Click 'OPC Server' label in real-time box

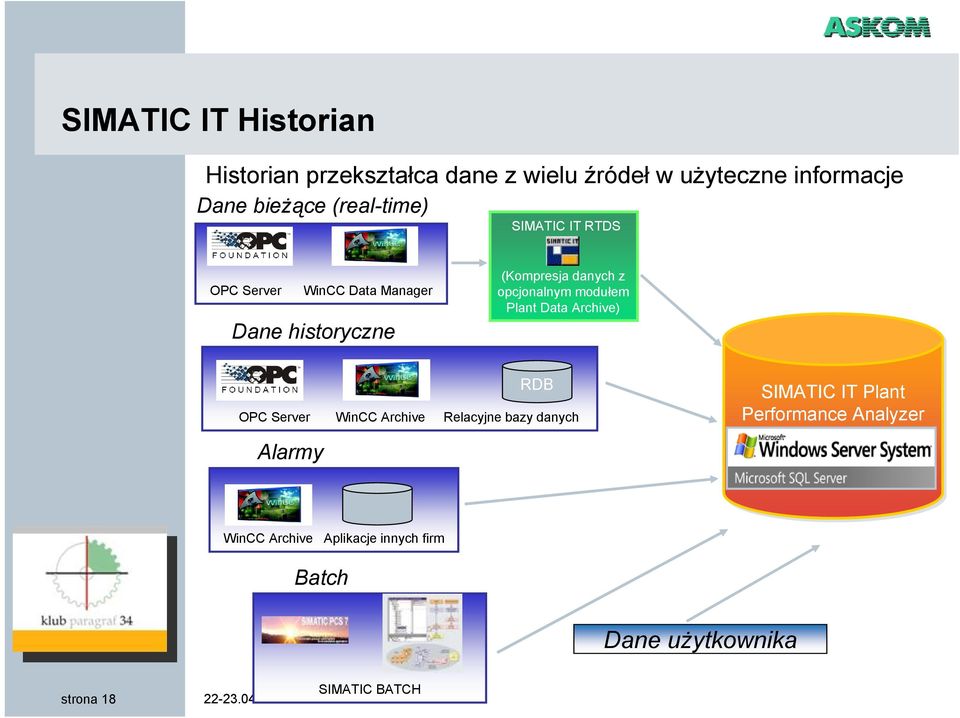pyautogui.click(x=246, y=290)
